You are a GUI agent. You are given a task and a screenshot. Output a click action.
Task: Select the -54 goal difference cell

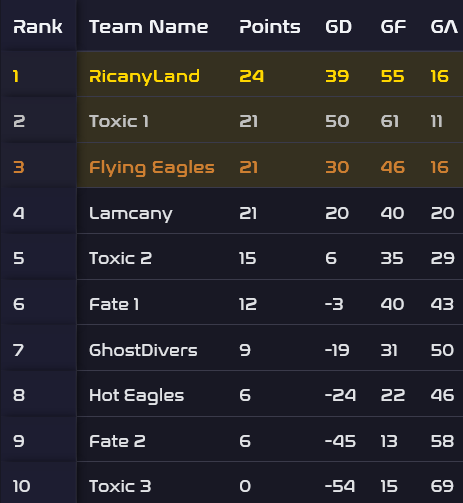[340, 486]
